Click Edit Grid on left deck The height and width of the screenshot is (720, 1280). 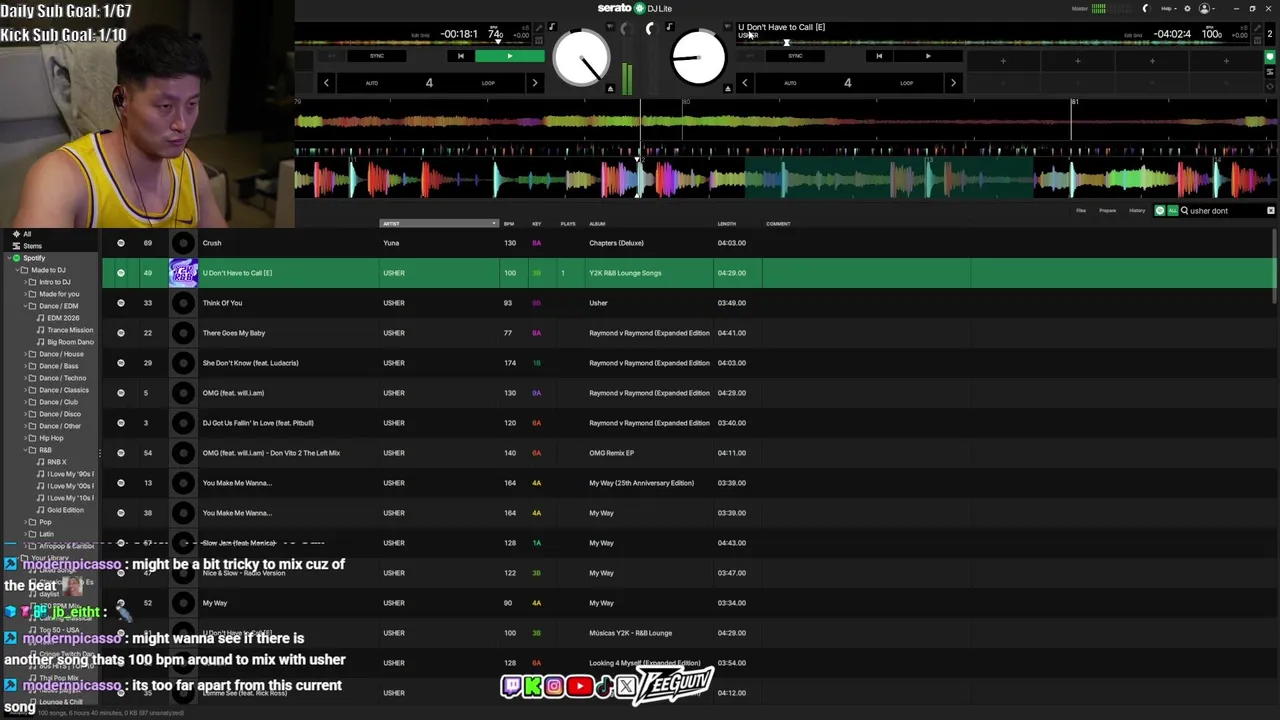click(x=420, y=35)
